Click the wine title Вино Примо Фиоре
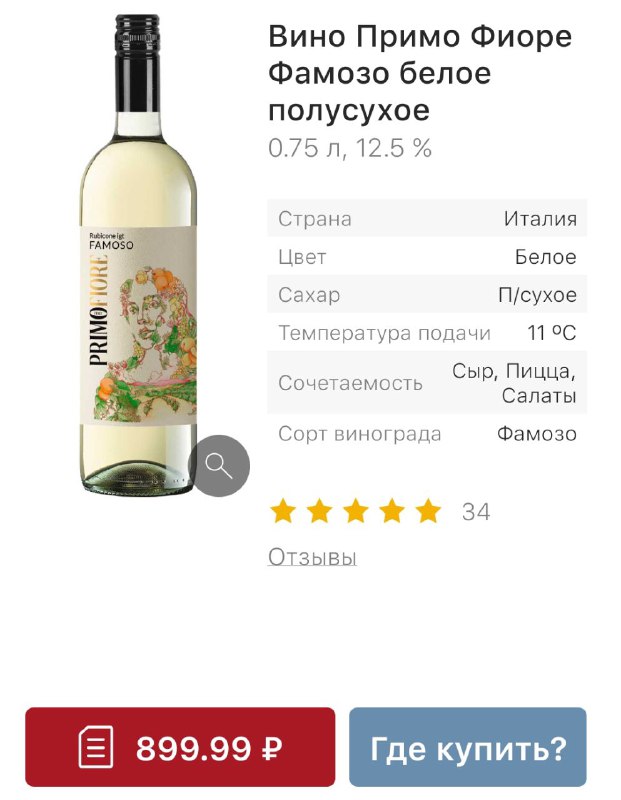 [420, 37]
